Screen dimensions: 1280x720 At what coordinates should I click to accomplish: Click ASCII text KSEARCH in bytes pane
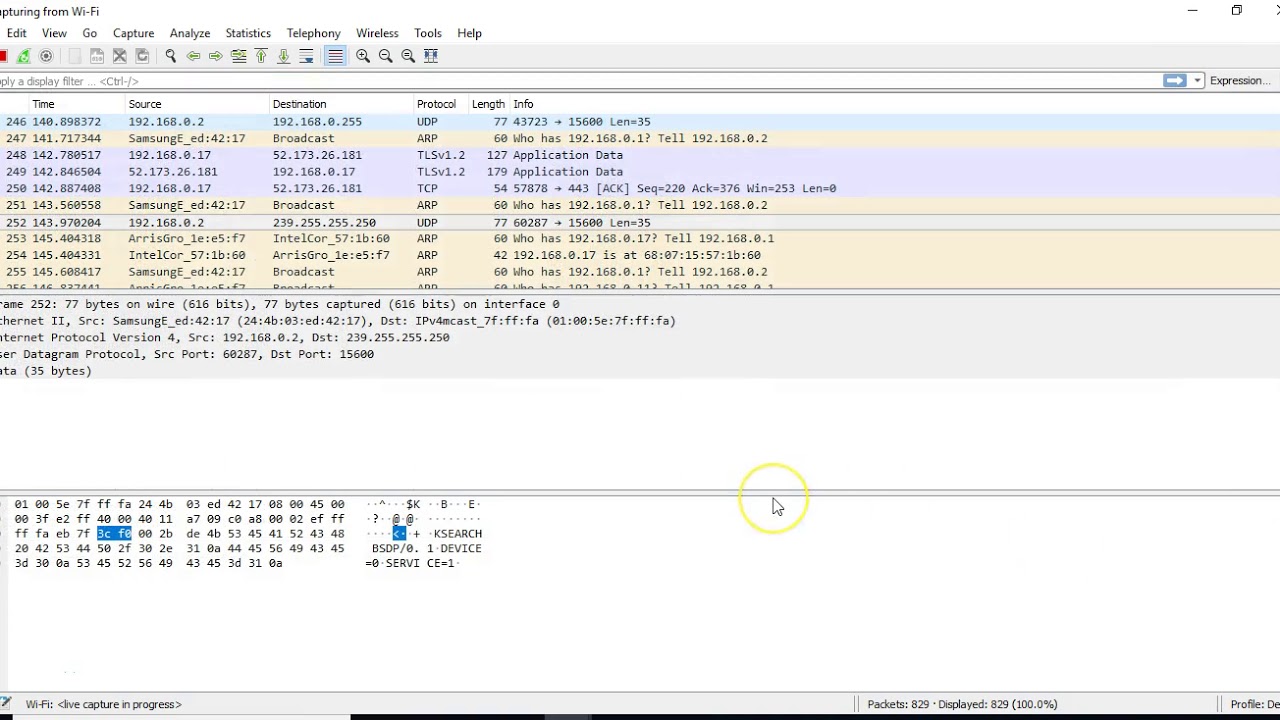click(x=458, y=534)
